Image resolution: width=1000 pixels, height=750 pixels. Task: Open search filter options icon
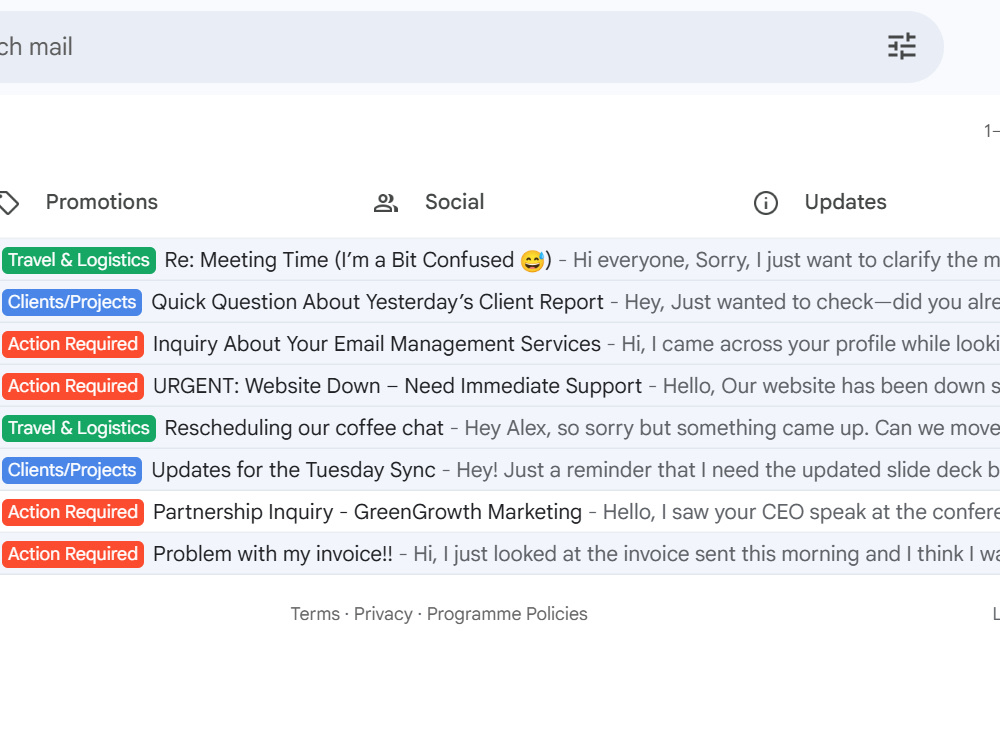click(x=902, y=47)
